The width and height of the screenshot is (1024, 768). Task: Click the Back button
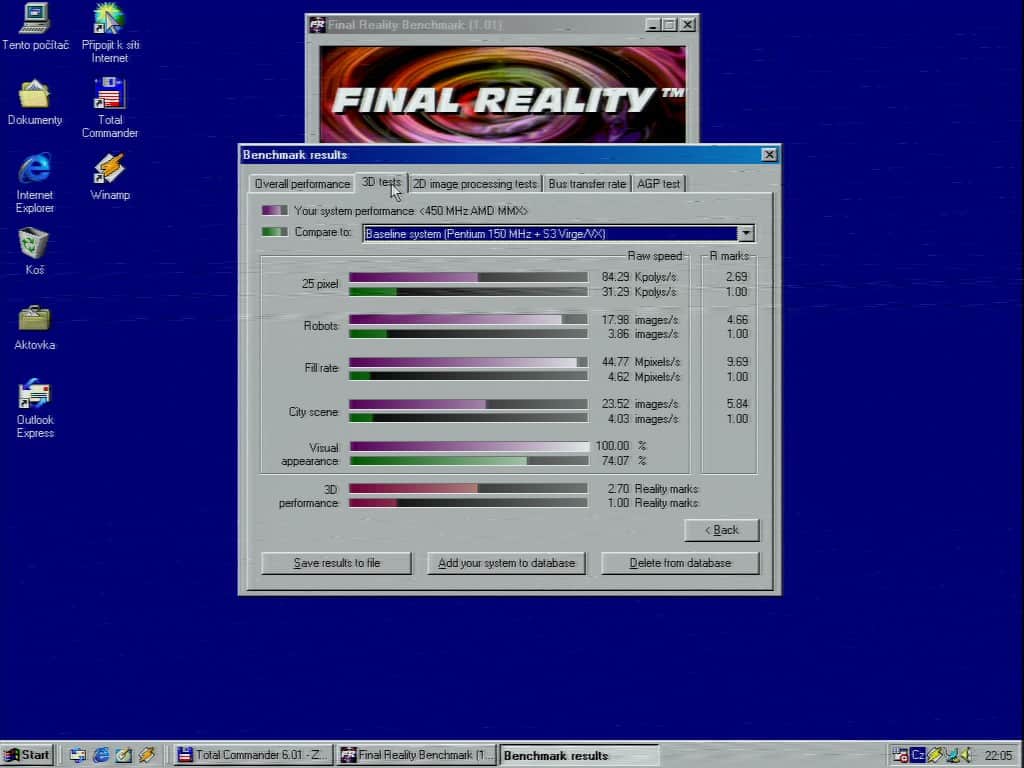[x=722, y=530]
